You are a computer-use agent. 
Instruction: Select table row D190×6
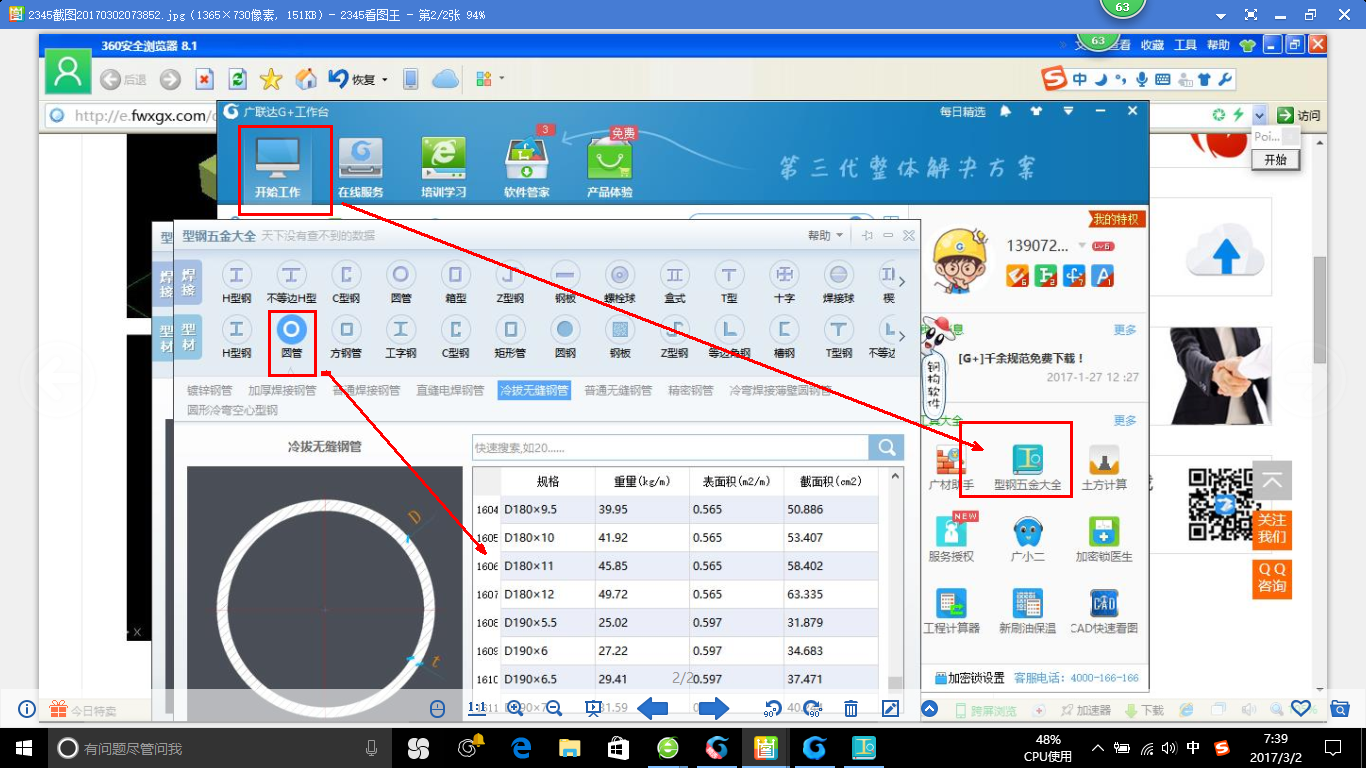tap(676, 651)
